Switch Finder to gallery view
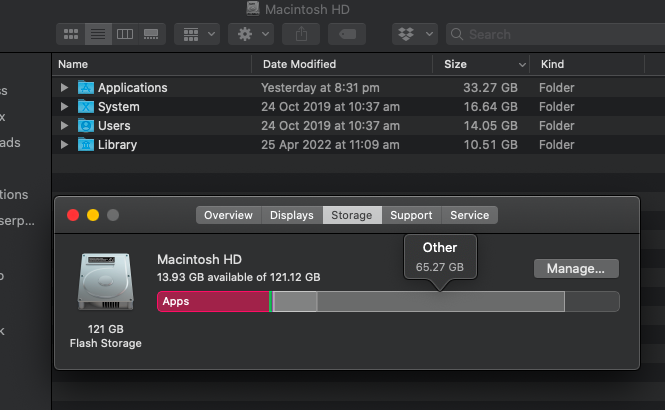 pyautogui.click(x=151, y=34)
